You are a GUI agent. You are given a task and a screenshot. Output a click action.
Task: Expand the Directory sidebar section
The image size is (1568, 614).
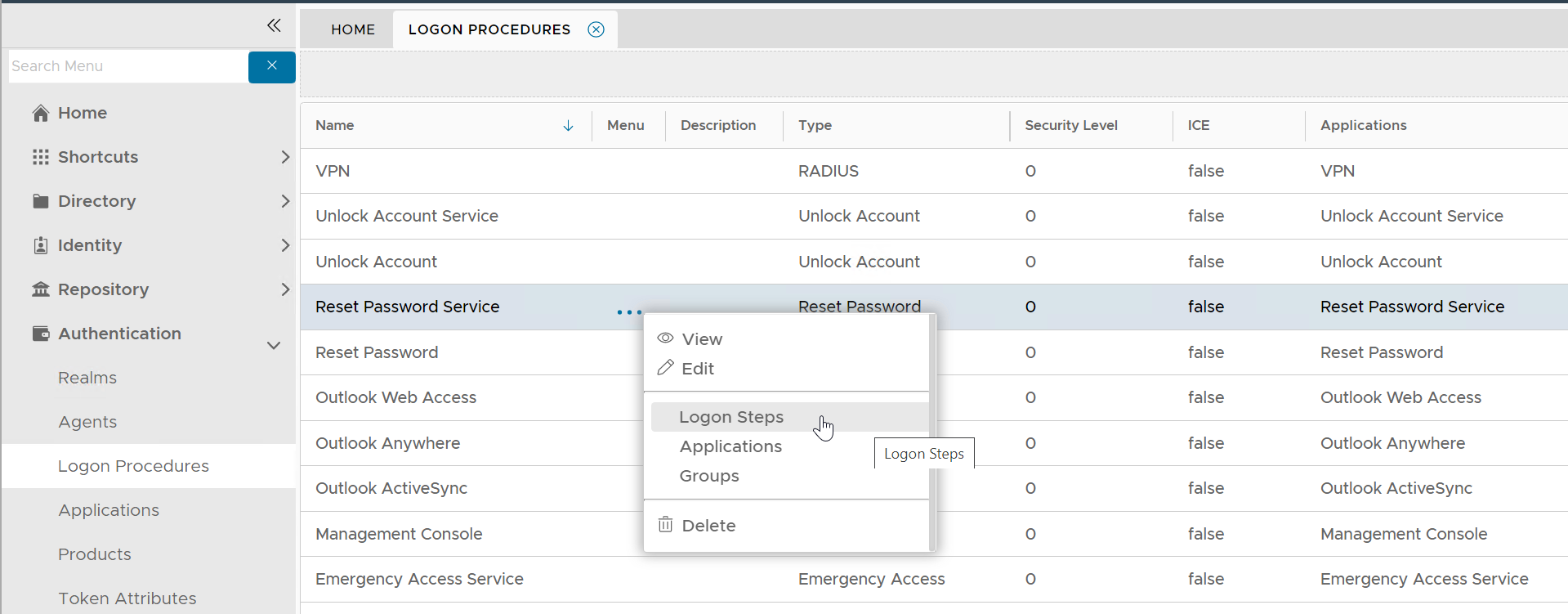(285, 201)
